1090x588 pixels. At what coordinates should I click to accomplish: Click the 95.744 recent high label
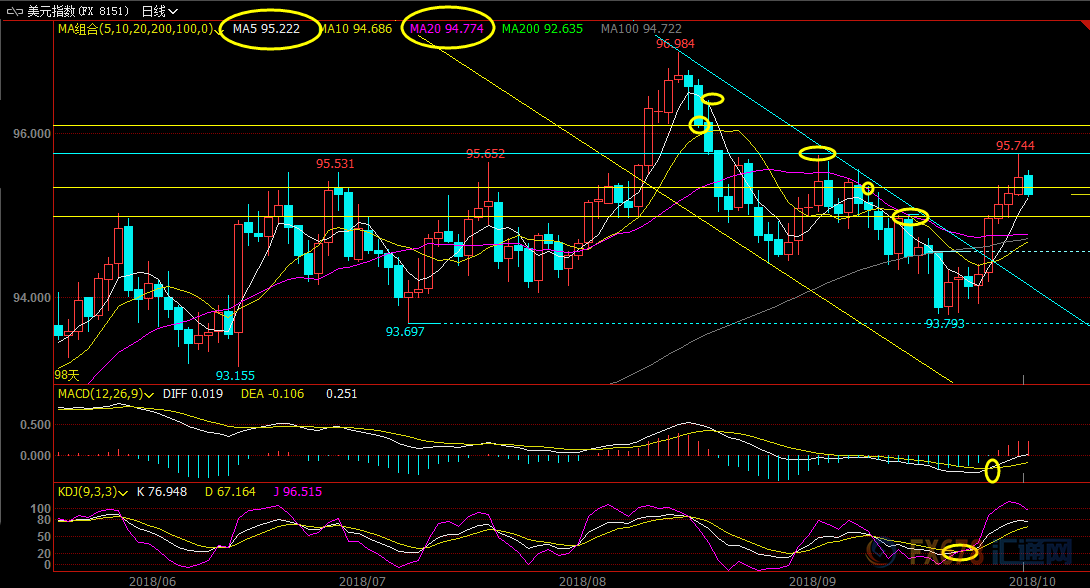[x=1015, y=145]
